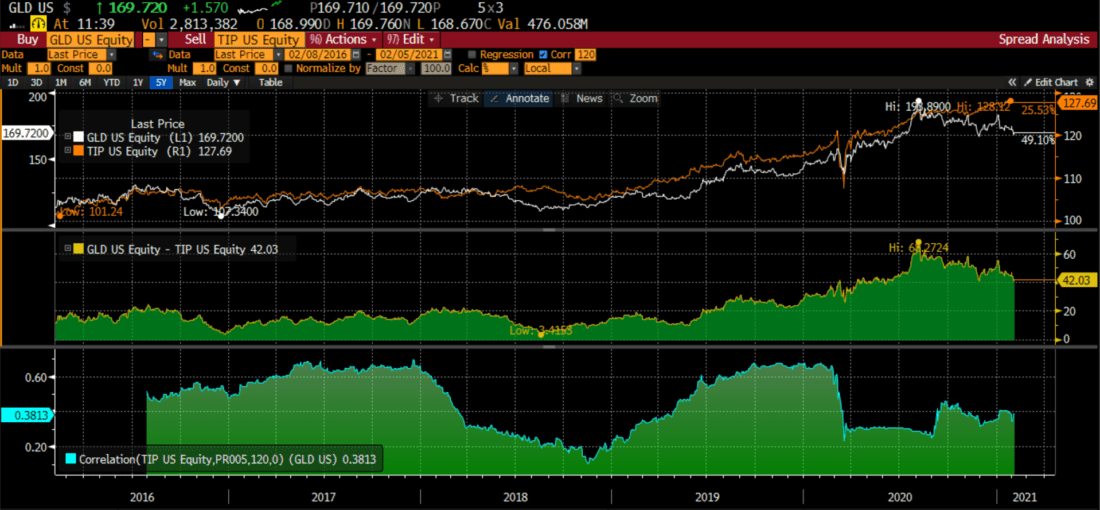Viewport: 1100px width, 510px height.
Task: Click the cyan Correlation legend swatch
Action: [70, 459]
